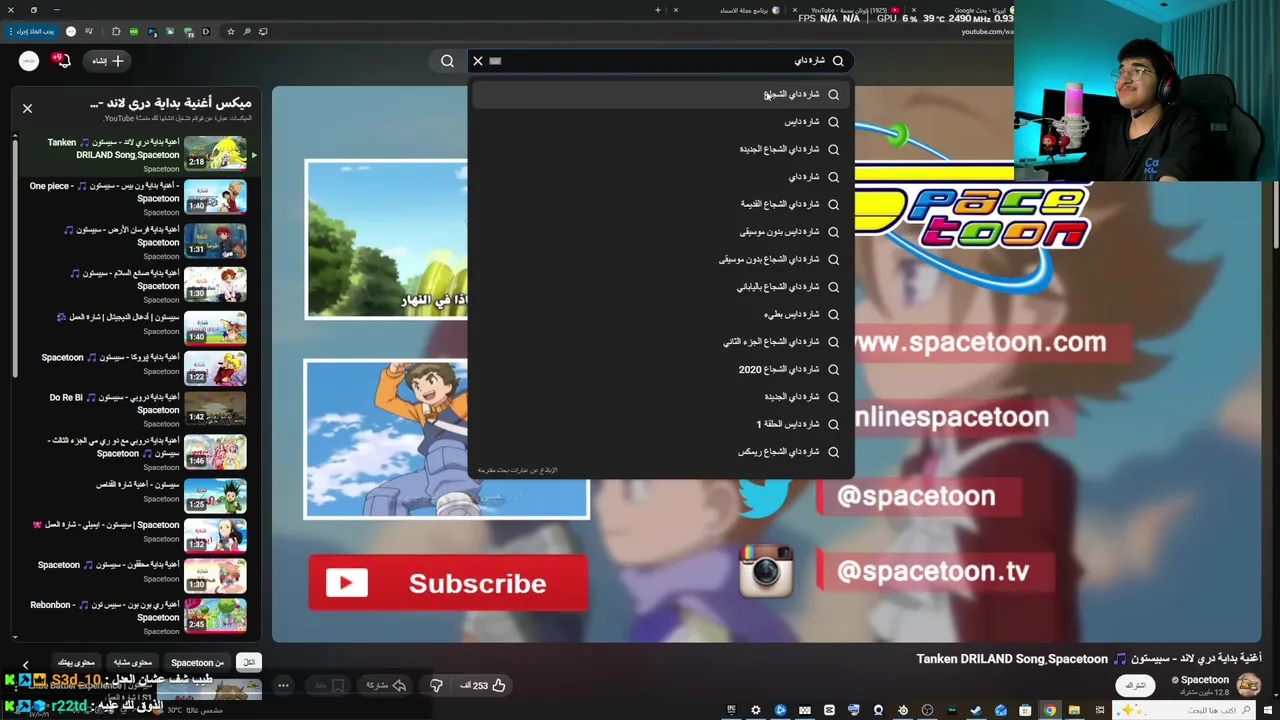Expand more filter chips with the arrow
The width and height of the screenshot is (1280, 720).
26,663
